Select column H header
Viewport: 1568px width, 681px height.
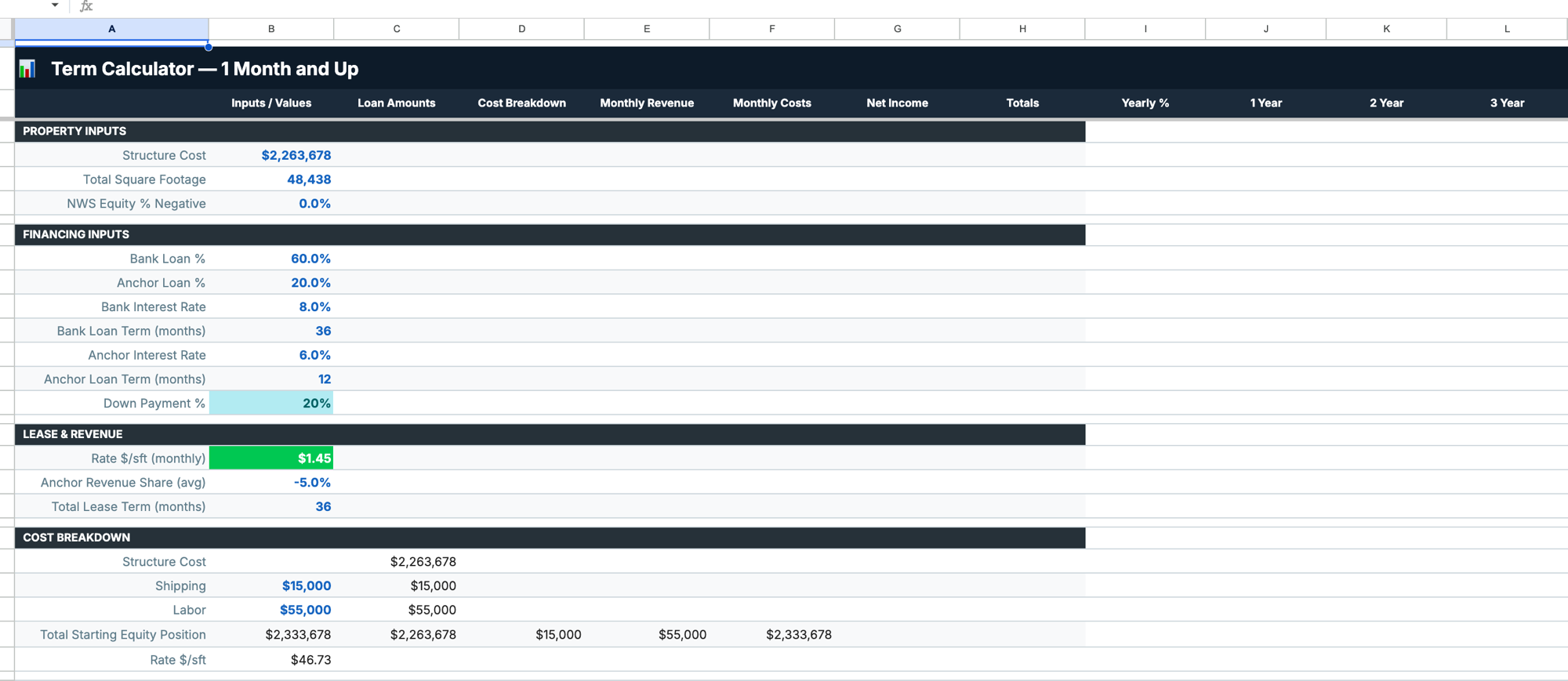tap(1022, 29)
